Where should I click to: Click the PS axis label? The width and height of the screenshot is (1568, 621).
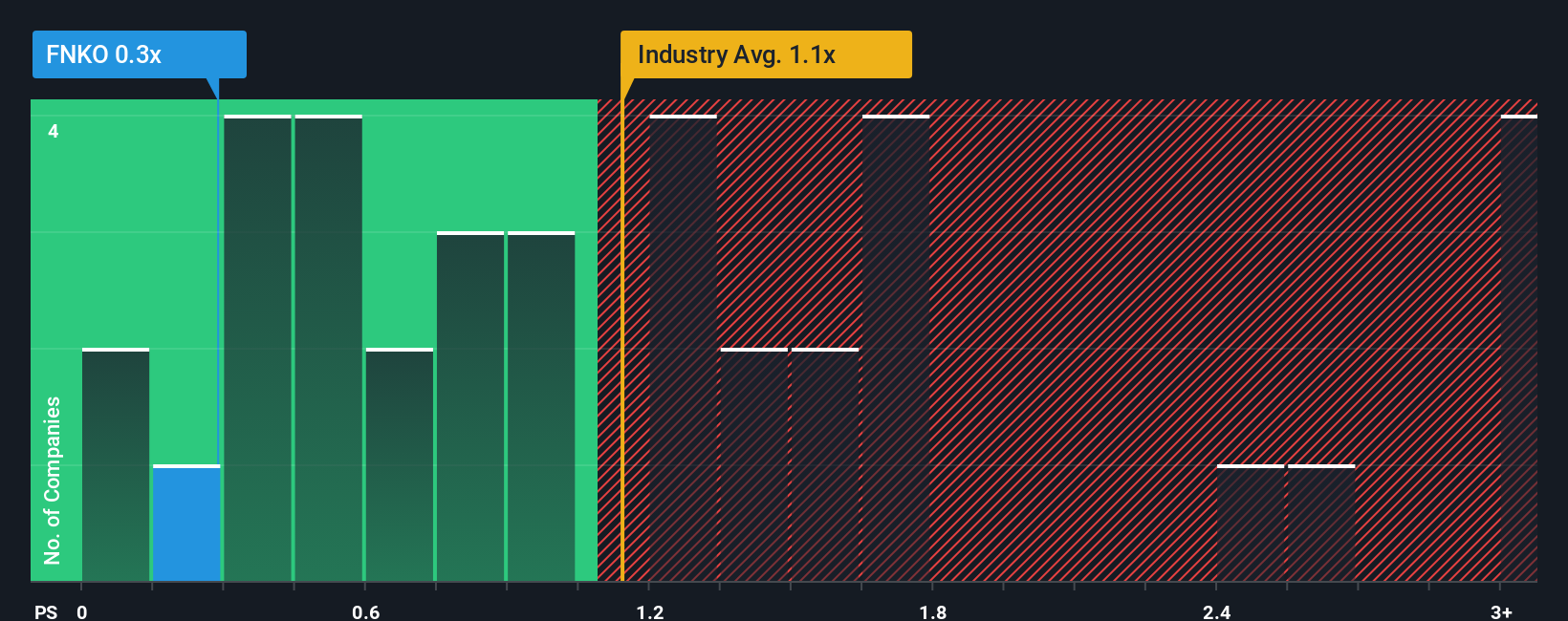pyautogui.click(x=46, y=611)
